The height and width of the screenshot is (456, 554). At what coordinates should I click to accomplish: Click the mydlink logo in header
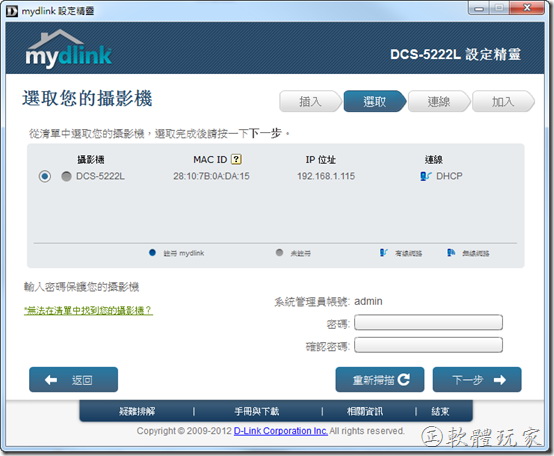point(69,49)
